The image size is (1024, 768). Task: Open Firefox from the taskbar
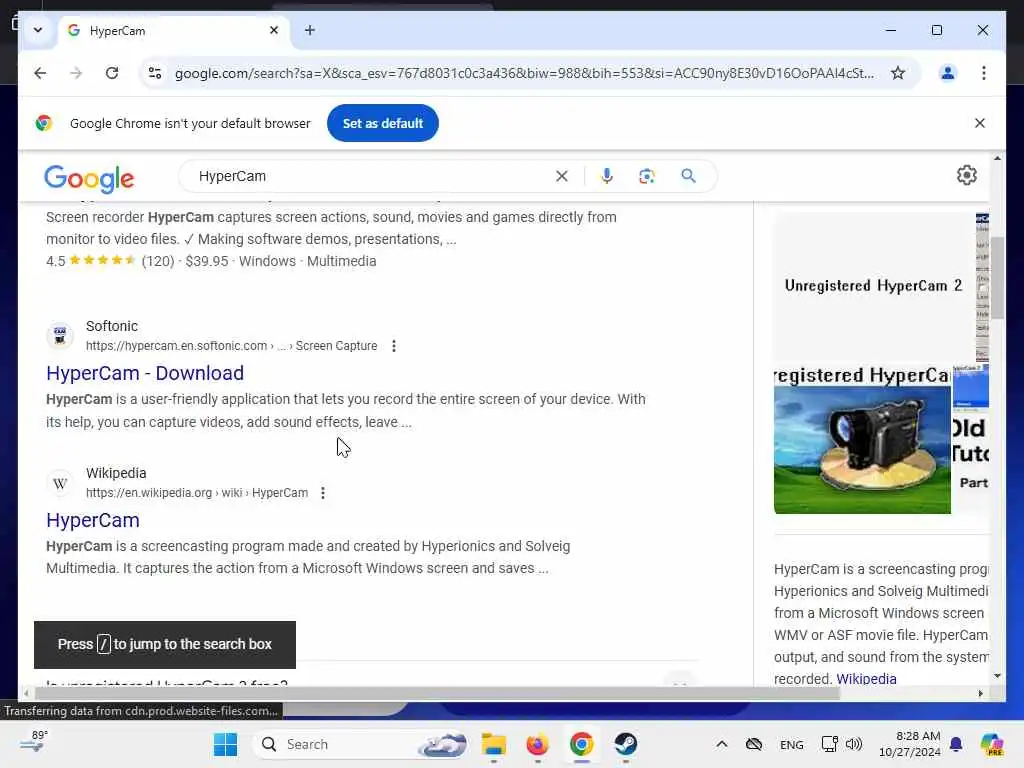[x=537, y=744]
